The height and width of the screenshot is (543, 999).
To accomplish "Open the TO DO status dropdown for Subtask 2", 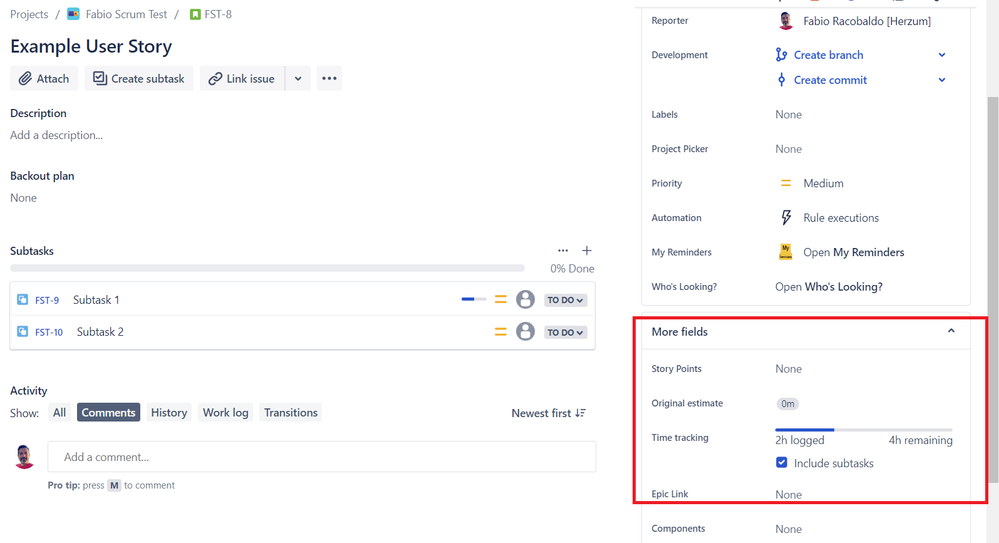I will click(565, 333).
